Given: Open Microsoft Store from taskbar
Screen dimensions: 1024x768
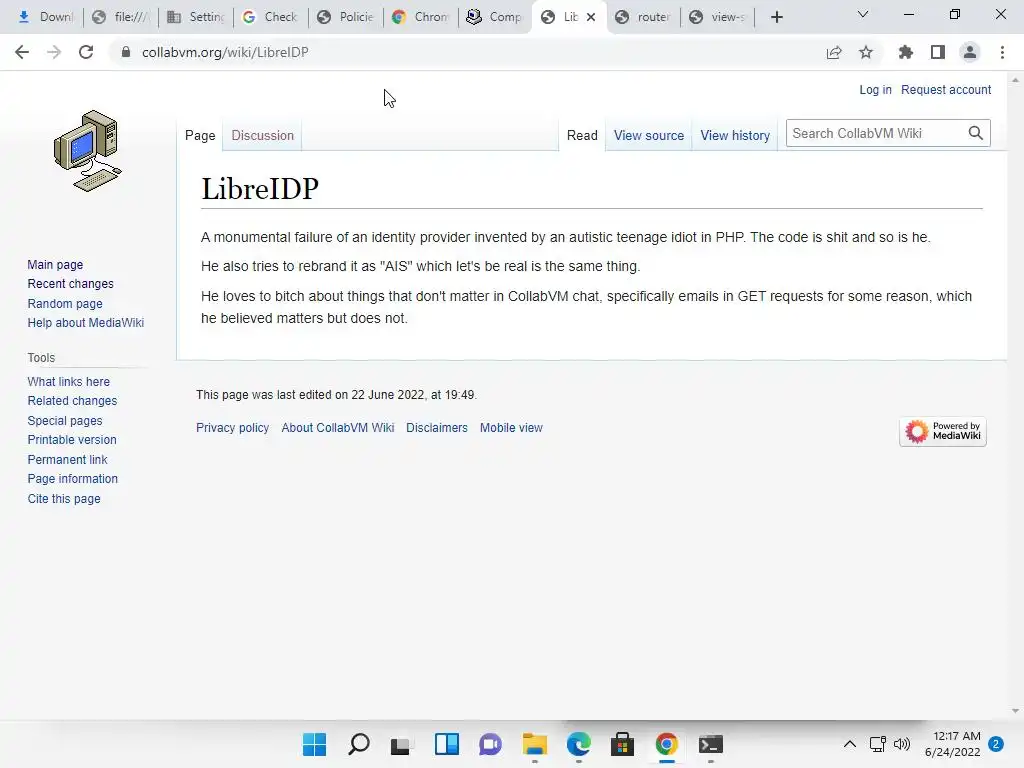Looking at the screenshot, I should click(x=622, y=744).
